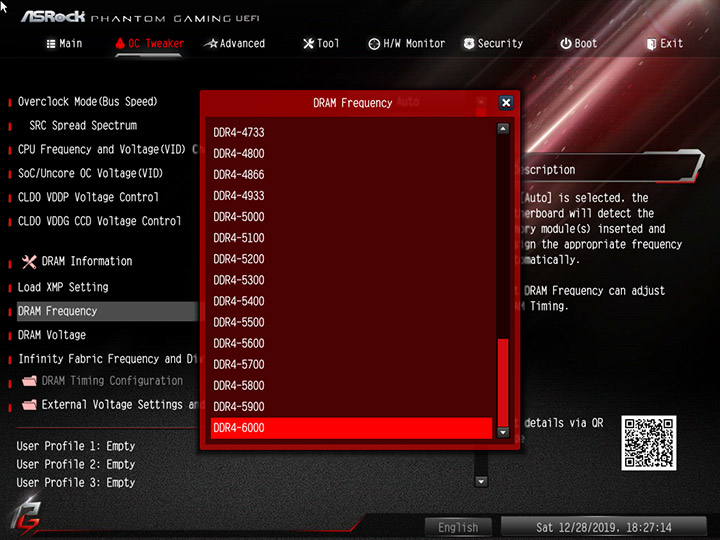Click the QR code image
Image resolution: width=720 pixels, height=540 pixels.
point(648,443)
